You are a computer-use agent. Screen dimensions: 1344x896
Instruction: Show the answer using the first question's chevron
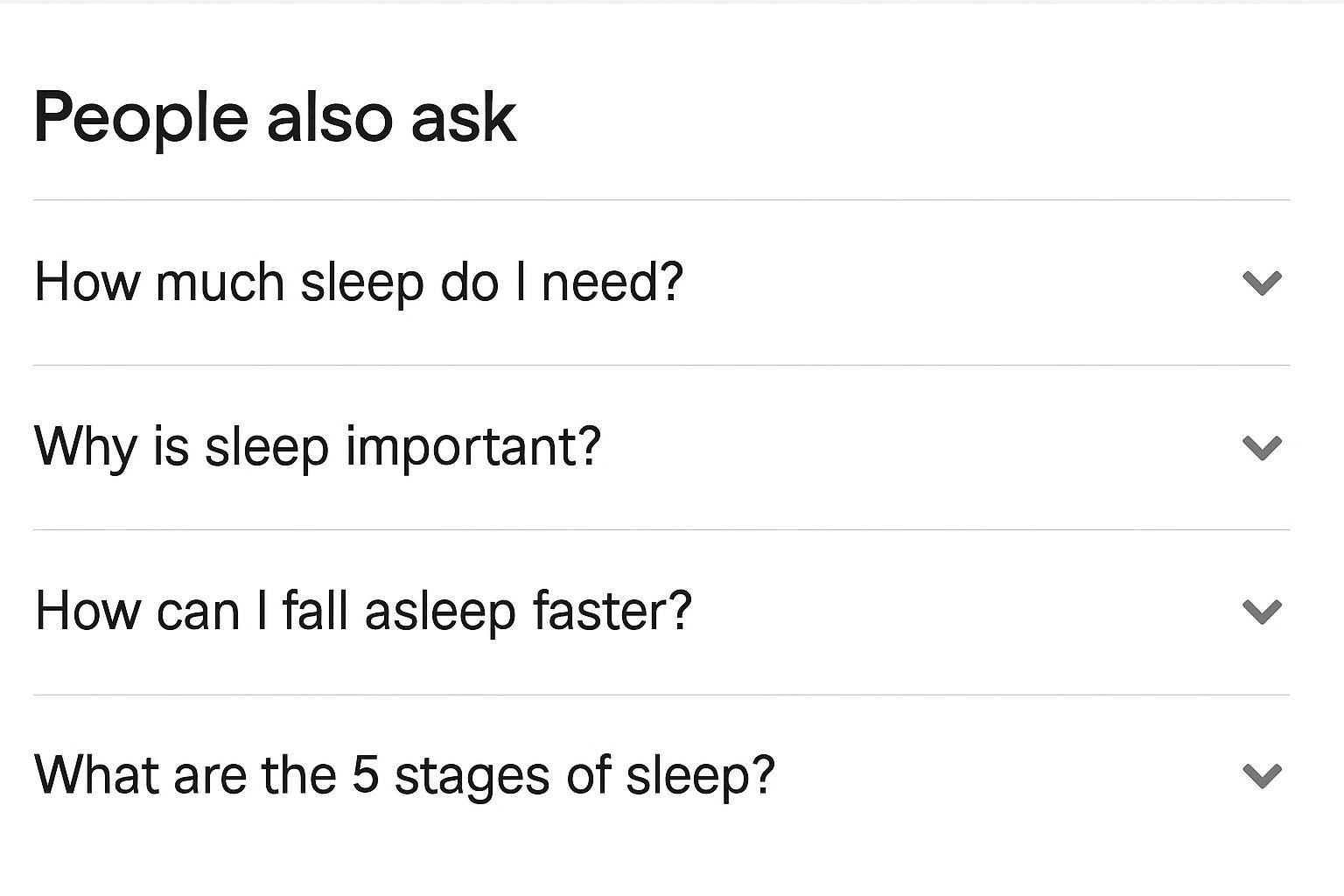point(1262,283)
